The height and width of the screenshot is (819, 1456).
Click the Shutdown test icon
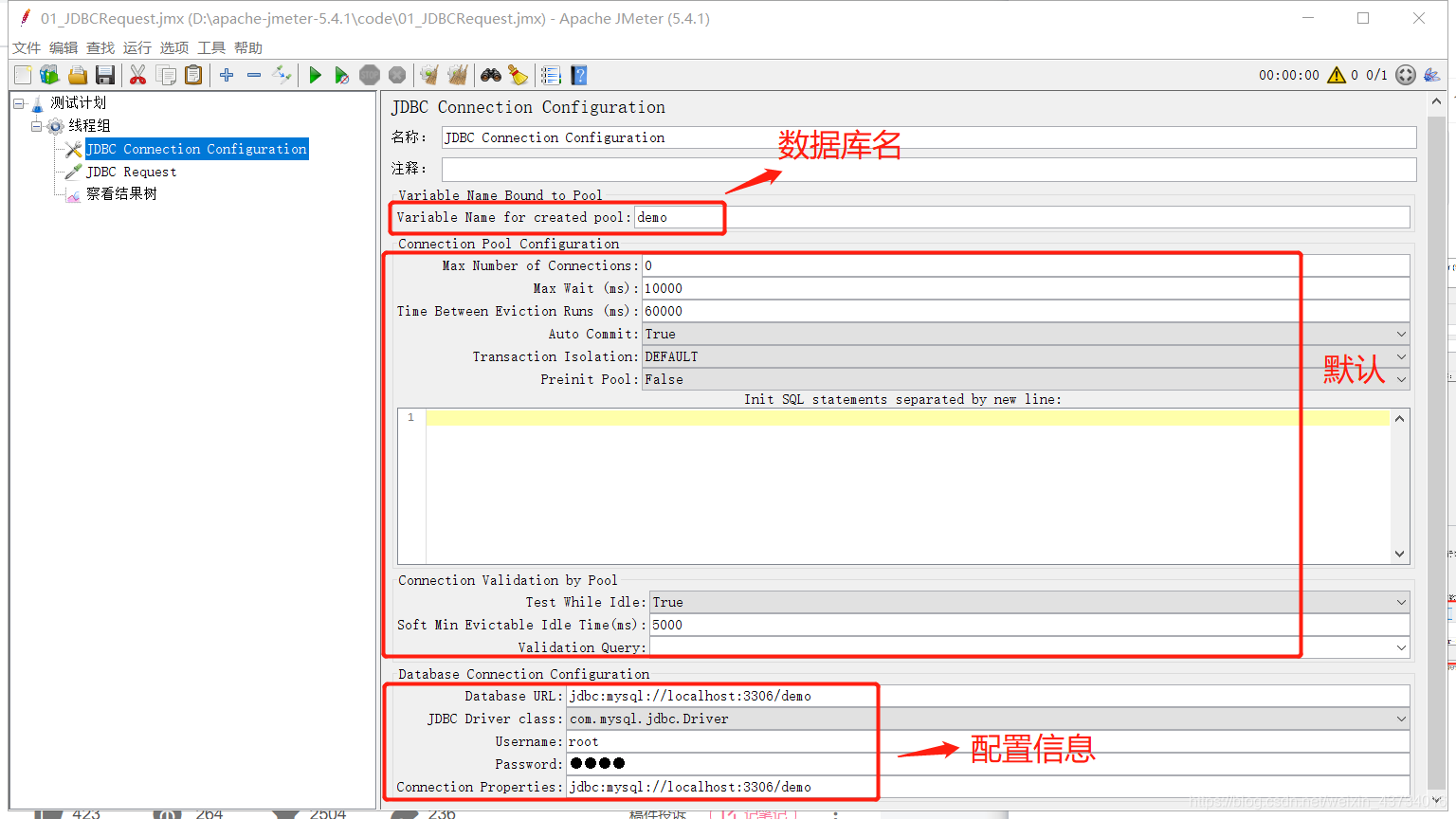pos(397,75)
